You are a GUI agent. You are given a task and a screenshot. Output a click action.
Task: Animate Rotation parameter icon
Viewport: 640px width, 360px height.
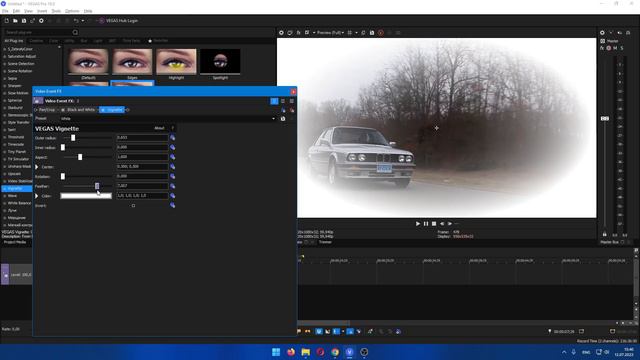[173, 176]
